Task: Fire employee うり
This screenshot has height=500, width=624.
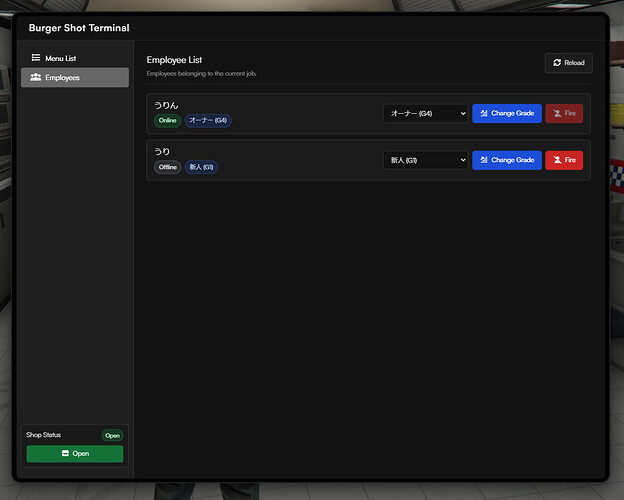Action: coord(564,160)
